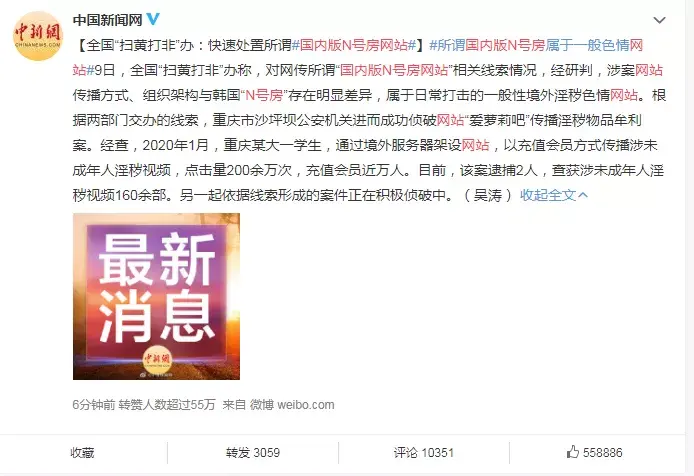Click the thumbs-up like icon
694x476 pixels.
[573, 452]
